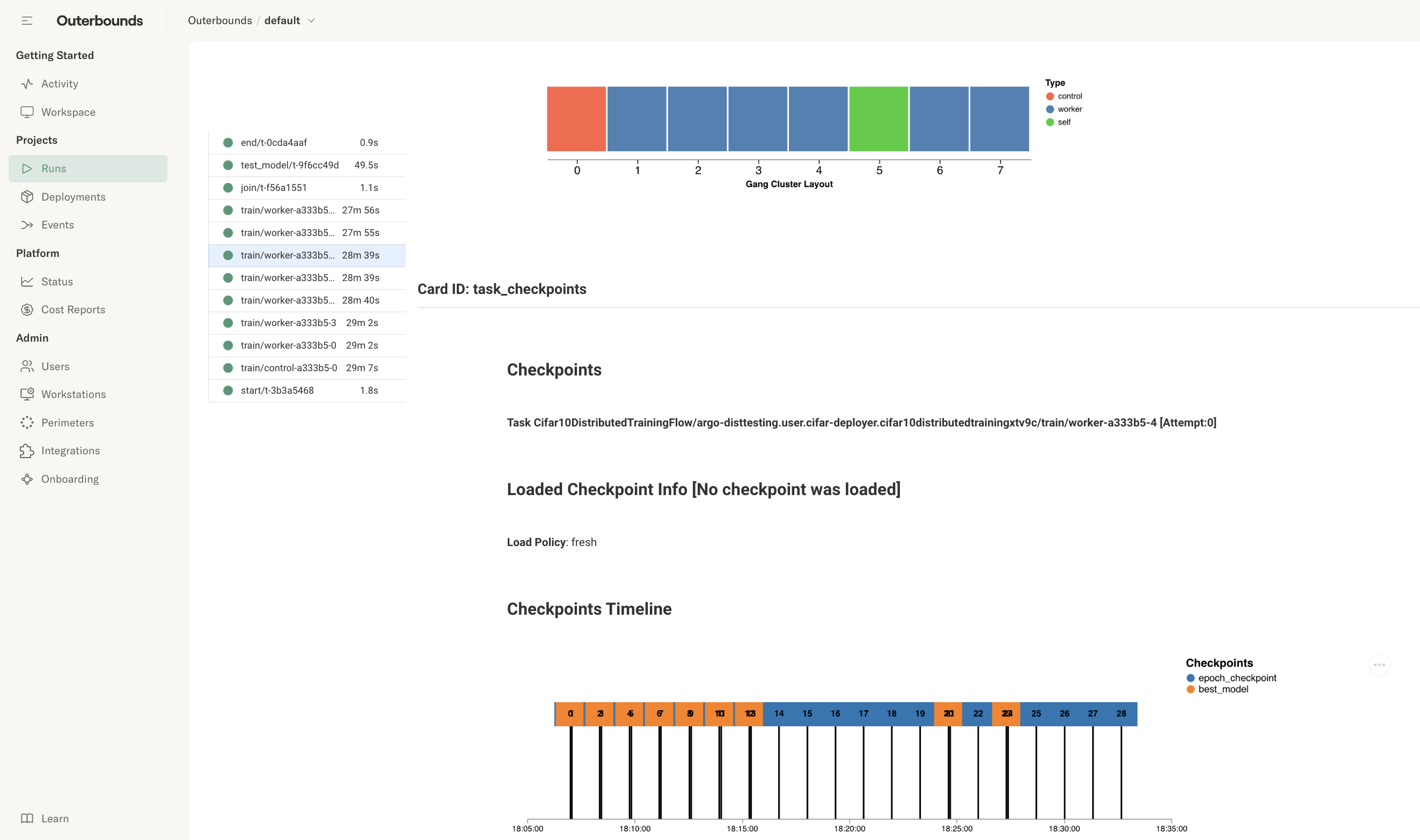The image size is (1420, 840).
Task: Open Integrations via its puzzle-piece icon
Action: [27, 451]
